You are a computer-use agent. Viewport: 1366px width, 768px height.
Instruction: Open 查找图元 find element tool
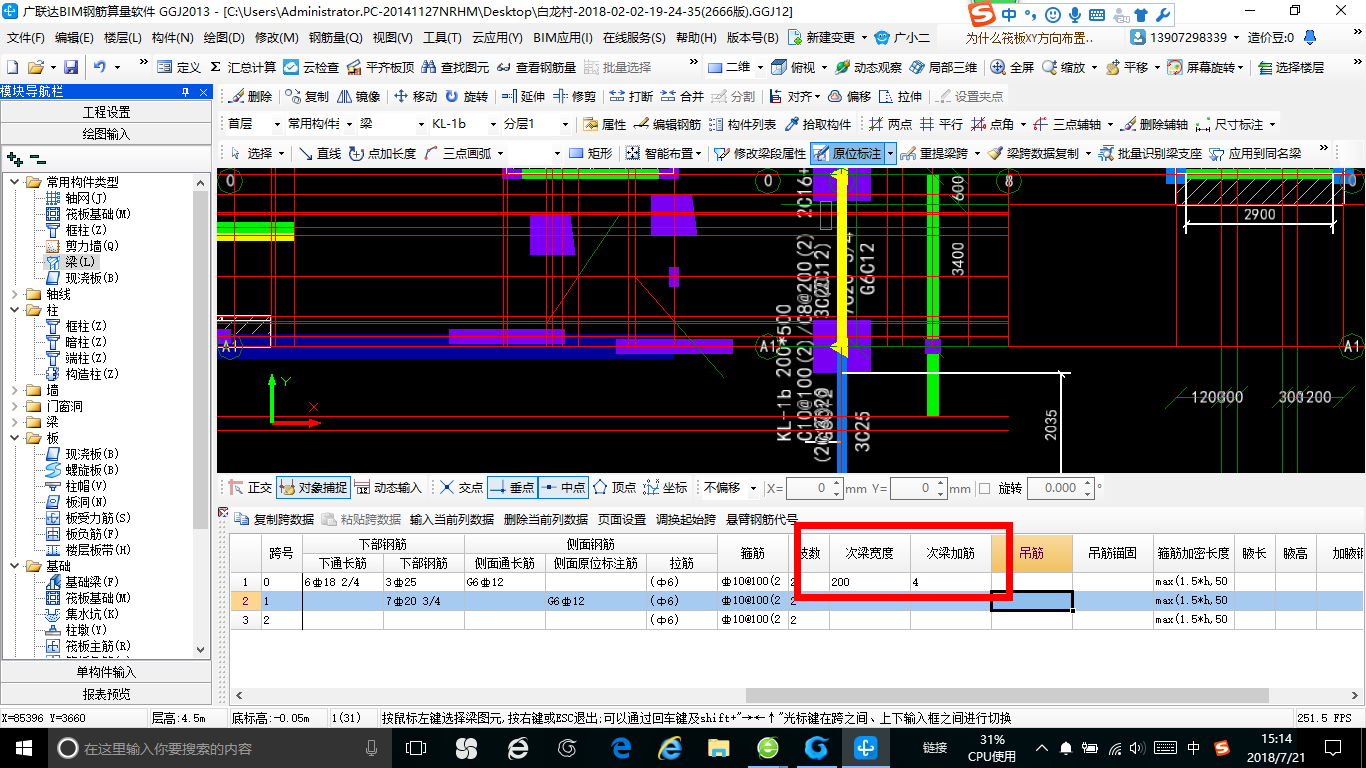tap(455, 67)
